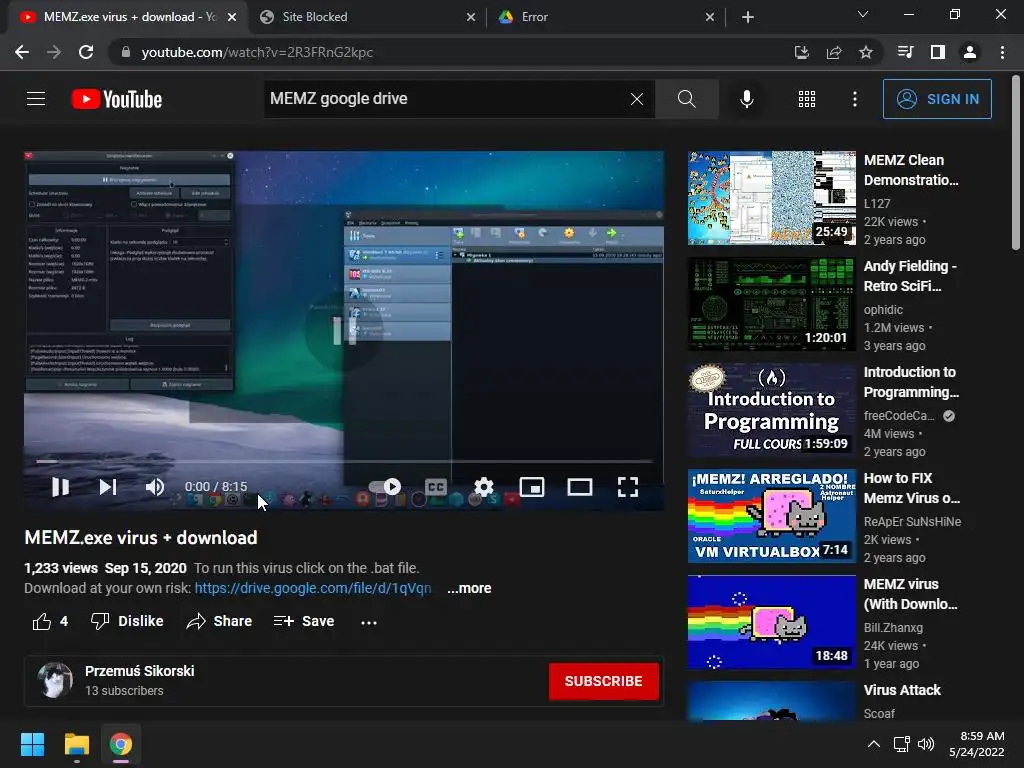The image size is (1024, 768).
Task: Open the YouTube apps grid
Action: click(807, 99)
